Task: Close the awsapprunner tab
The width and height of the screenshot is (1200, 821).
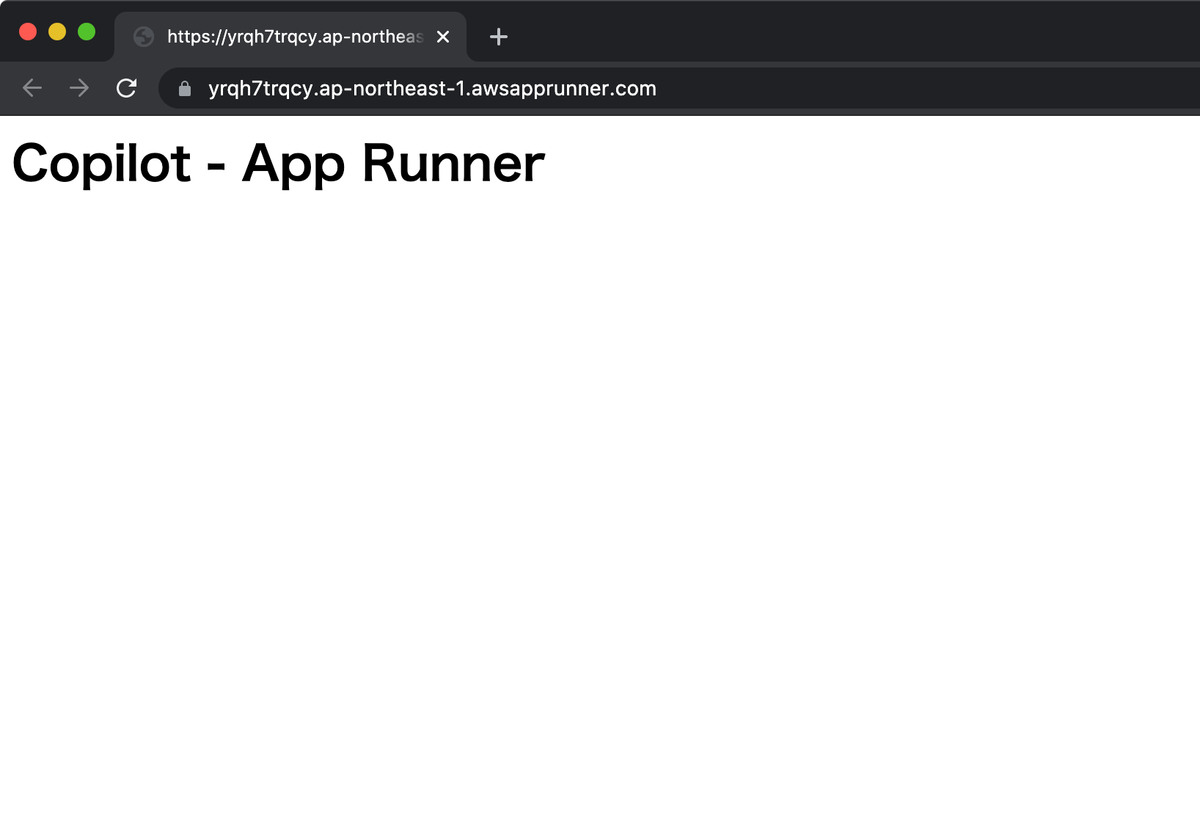Action: tap(444, 37)
